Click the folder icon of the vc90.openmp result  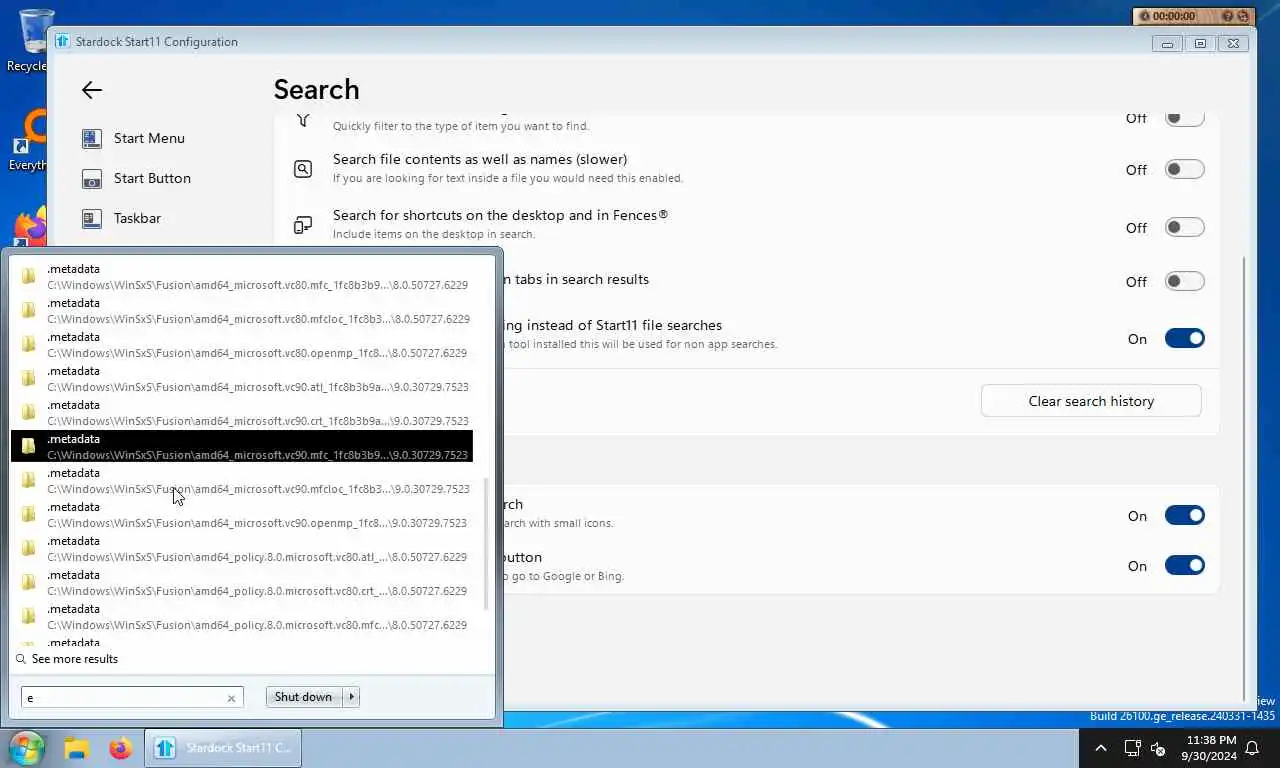(x=28, y=514)
